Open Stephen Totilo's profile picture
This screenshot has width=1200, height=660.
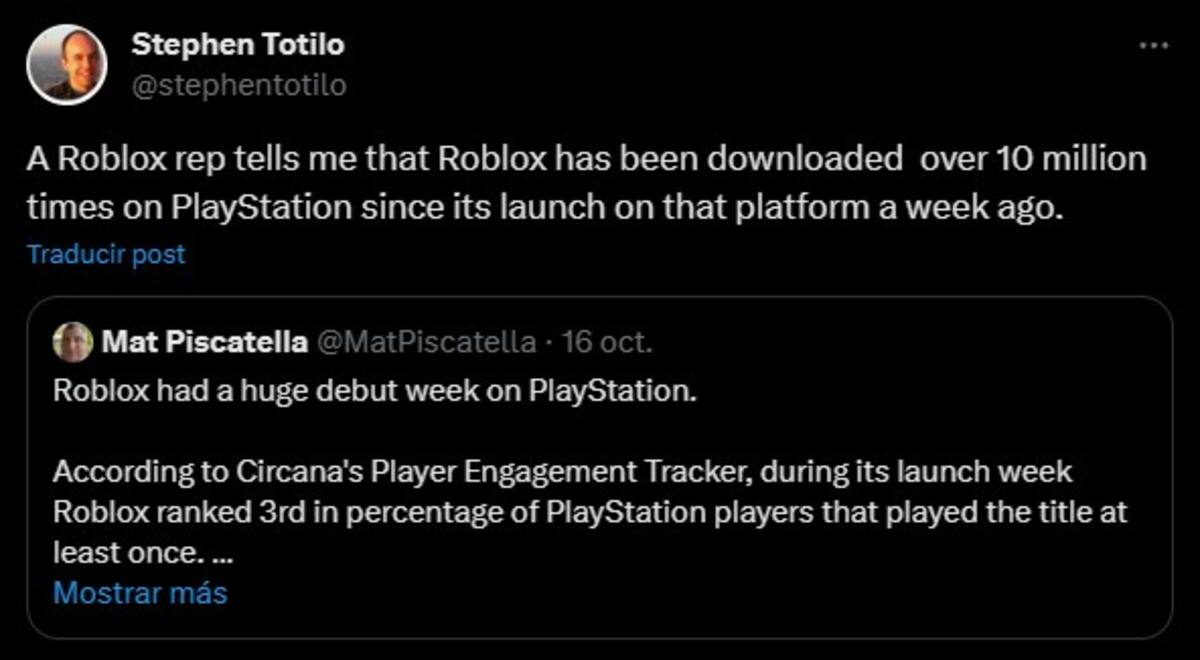coord(65,63)
